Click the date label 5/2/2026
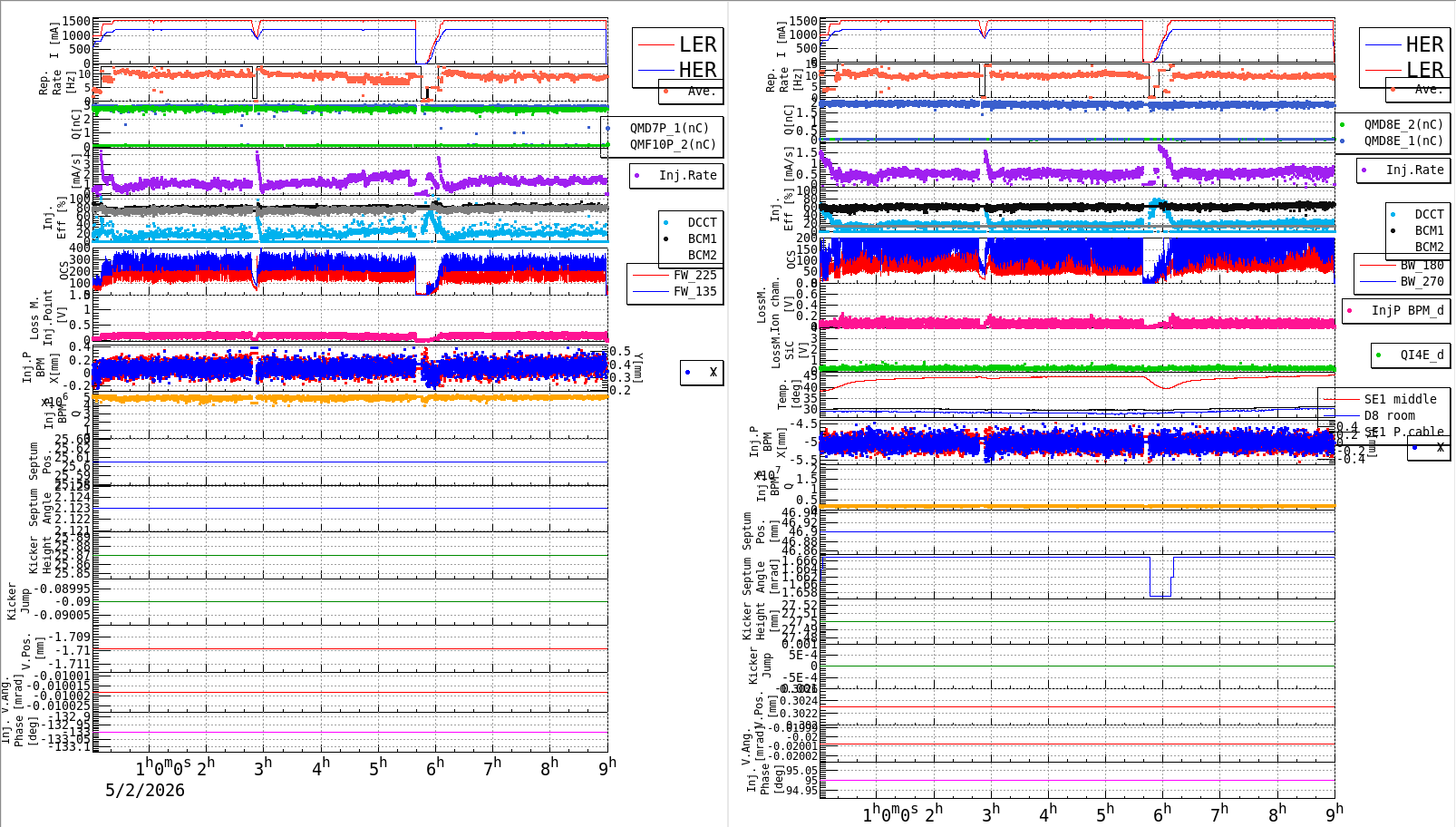 145,790
